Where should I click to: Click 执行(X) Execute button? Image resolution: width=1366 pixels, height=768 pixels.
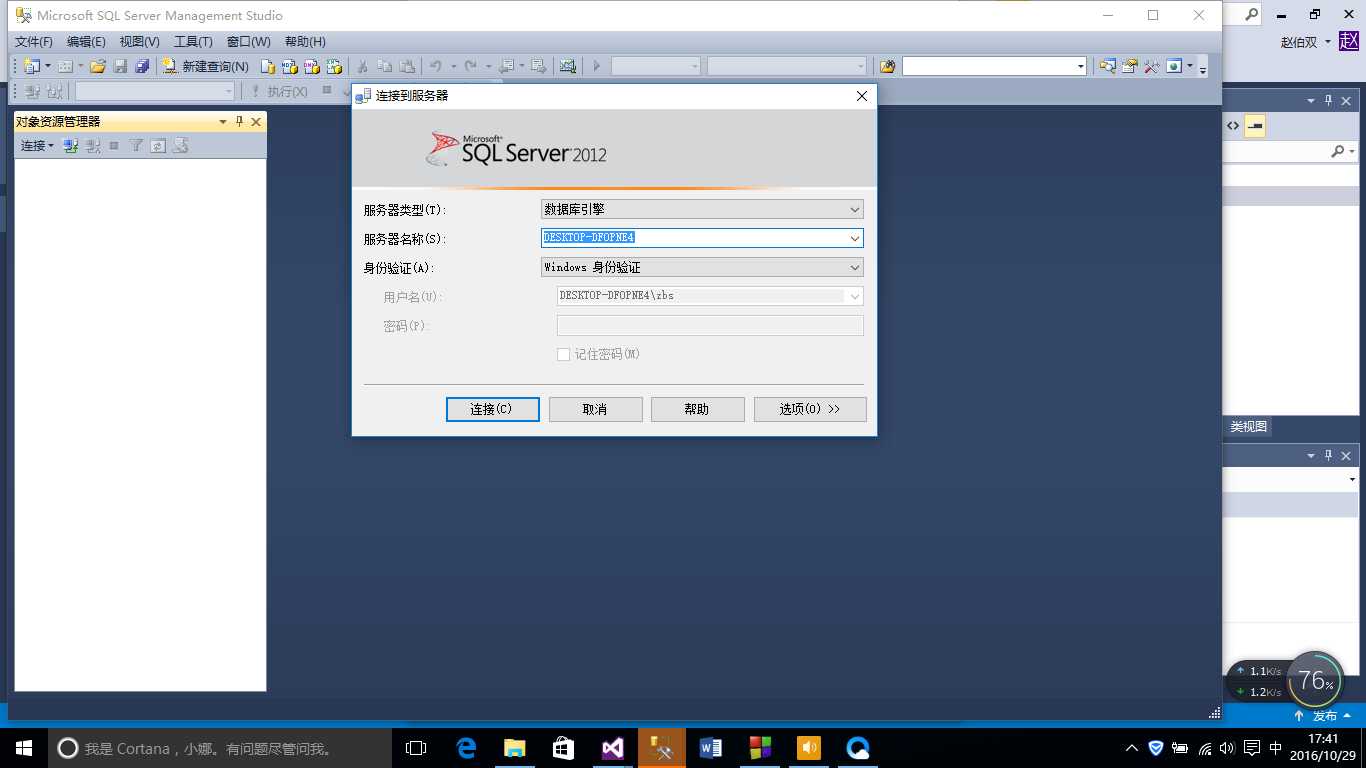tap(279, 91)
